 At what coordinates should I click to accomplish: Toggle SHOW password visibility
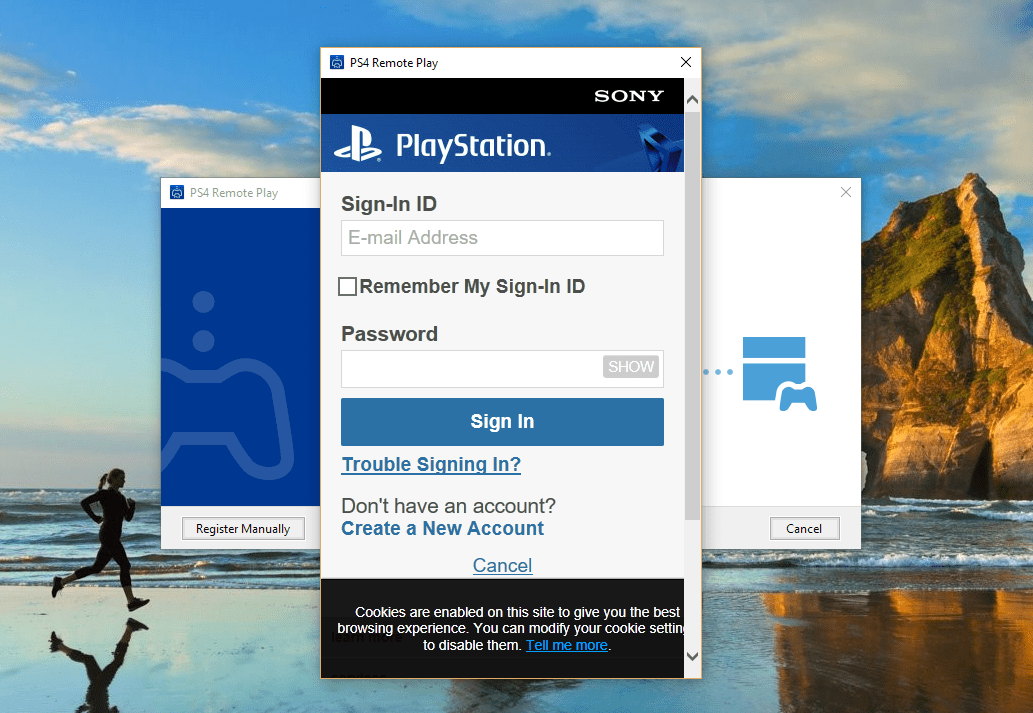pyautogui.click(x=630, y=367)
